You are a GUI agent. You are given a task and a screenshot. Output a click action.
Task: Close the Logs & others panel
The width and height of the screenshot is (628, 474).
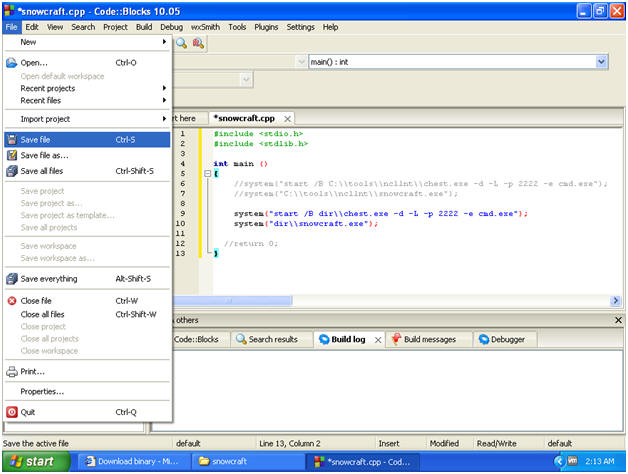(618, 320)
